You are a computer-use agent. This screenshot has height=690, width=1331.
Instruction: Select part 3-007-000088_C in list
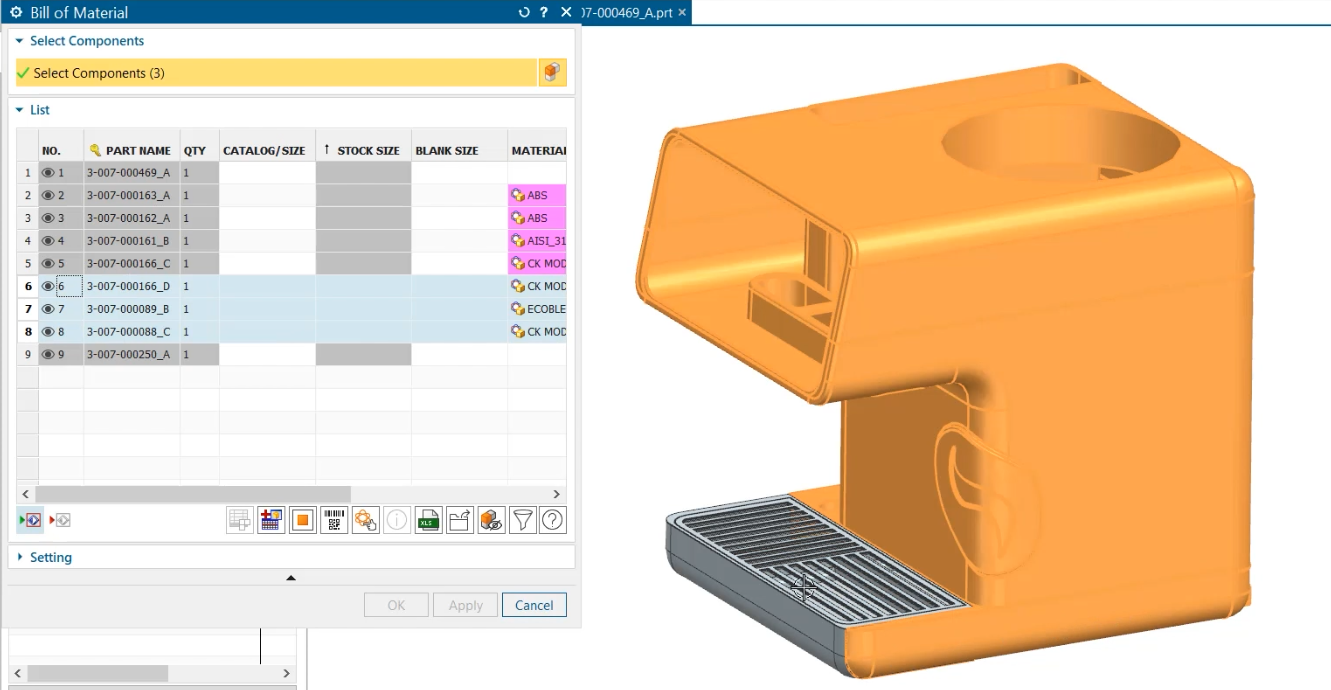pos(128,332)
